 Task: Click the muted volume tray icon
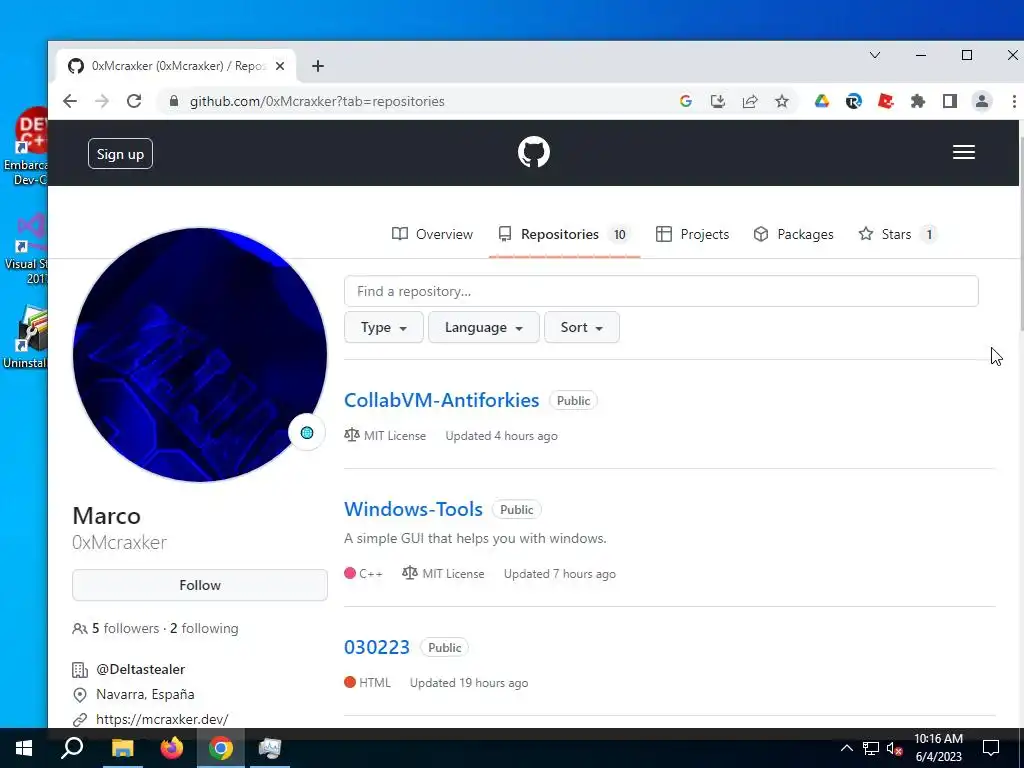[895, 748]
